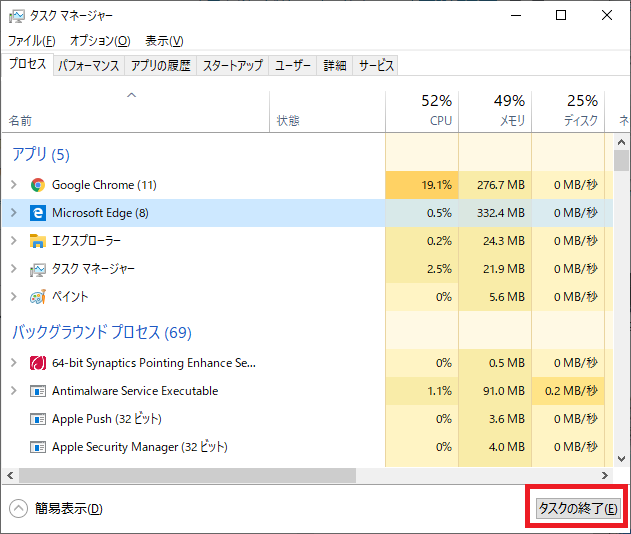Viewport: 631px width, 534px height.
Task: Expand the 64-bit Synaptics Pointing row
Action: (14, 363)
